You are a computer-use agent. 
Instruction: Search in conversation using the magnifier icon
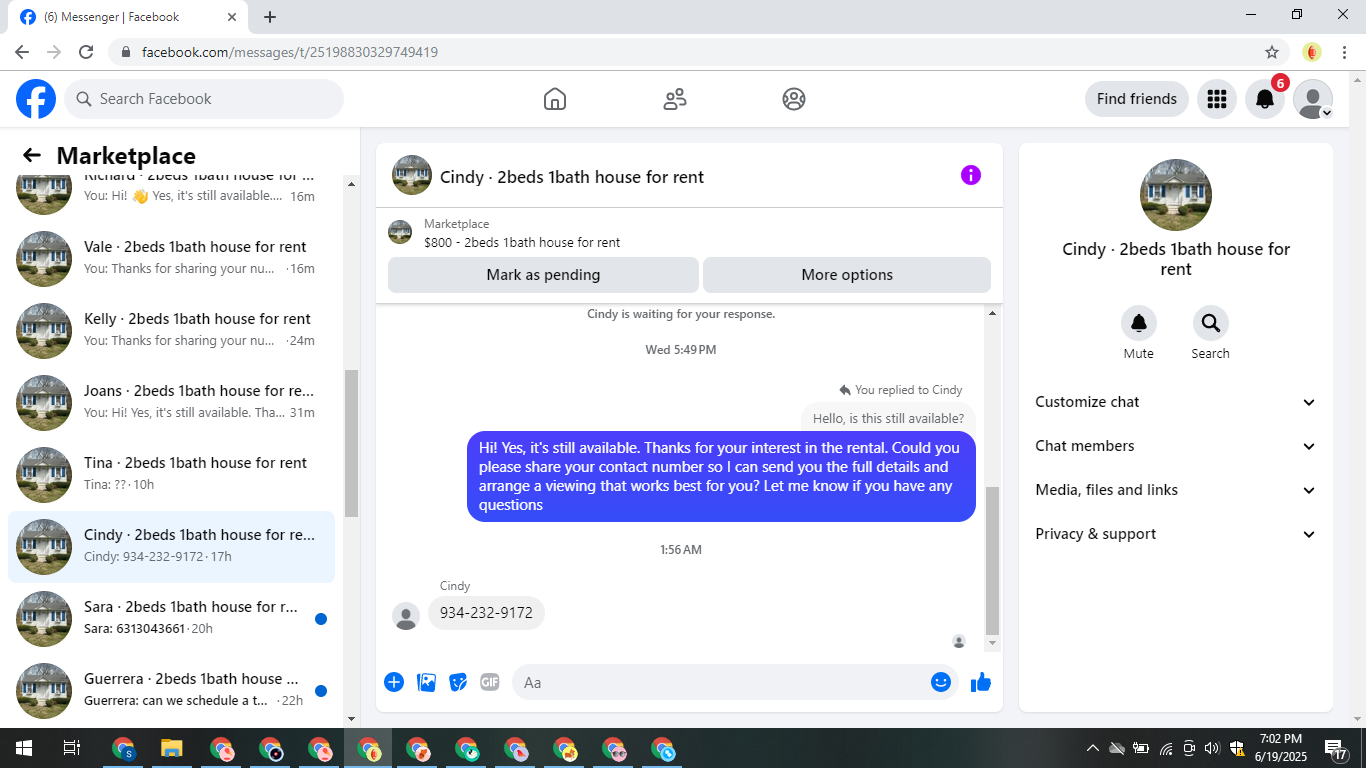click(x=1211, y=323)
